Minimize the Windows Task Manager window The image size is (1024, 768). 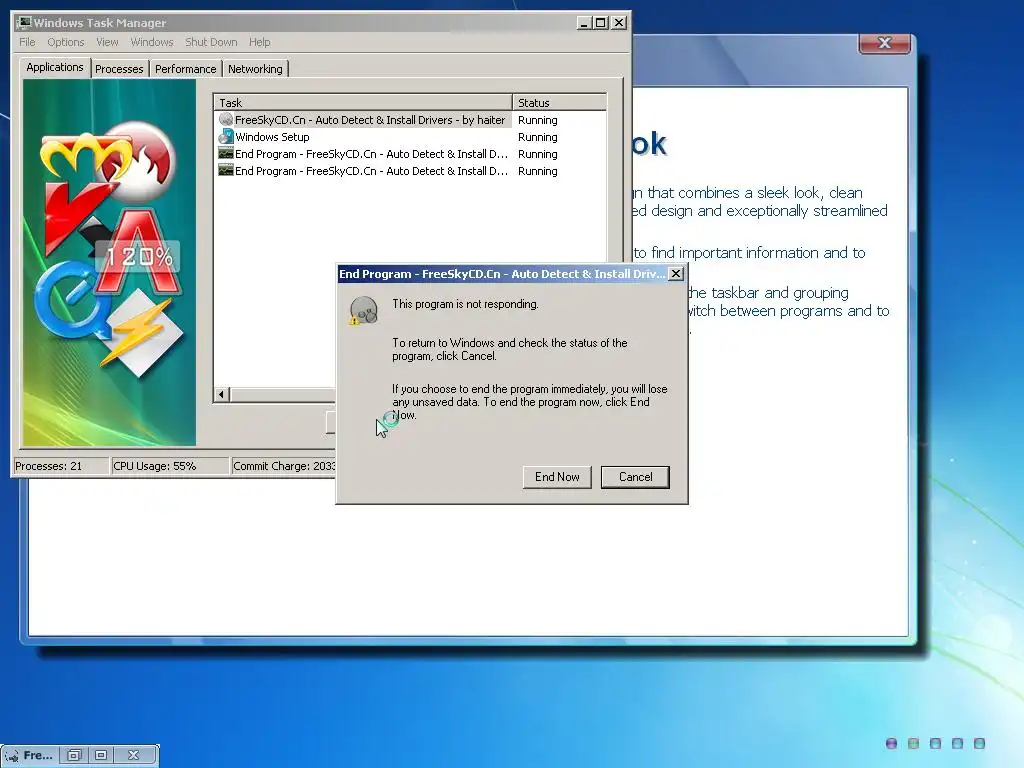point(584,23)
